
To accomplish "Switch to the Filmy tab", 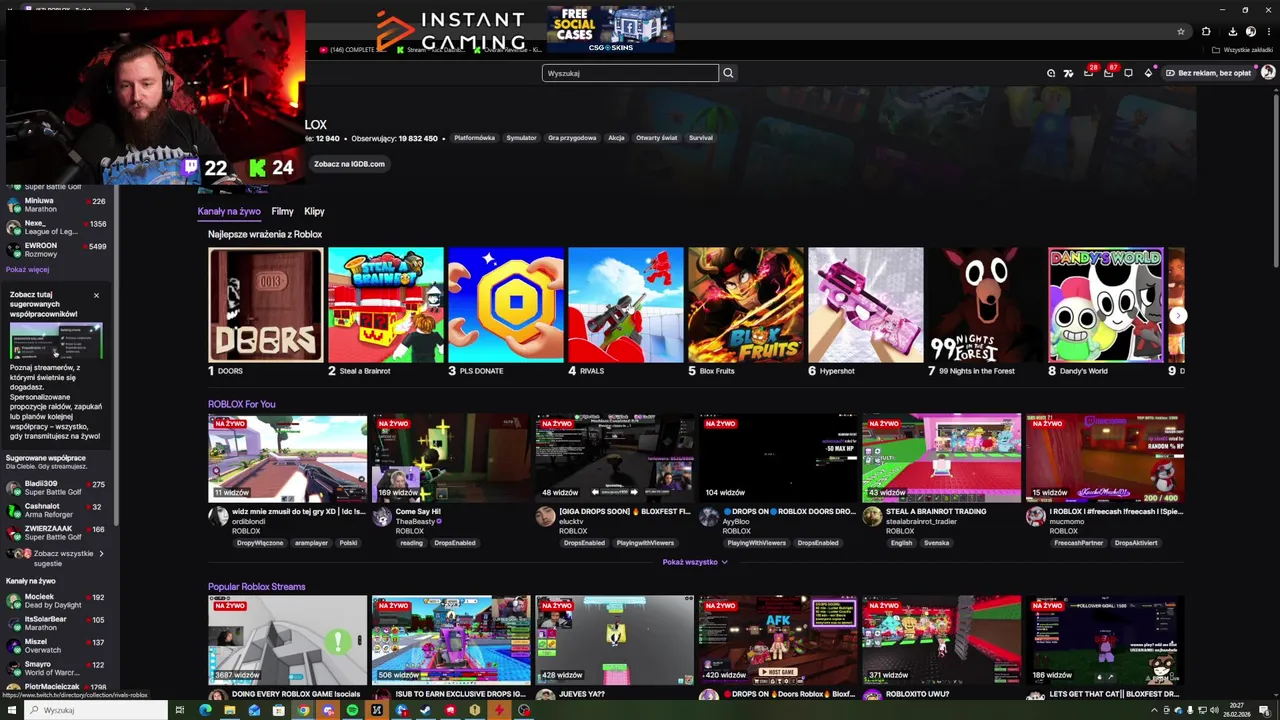I will click(282, 211).
